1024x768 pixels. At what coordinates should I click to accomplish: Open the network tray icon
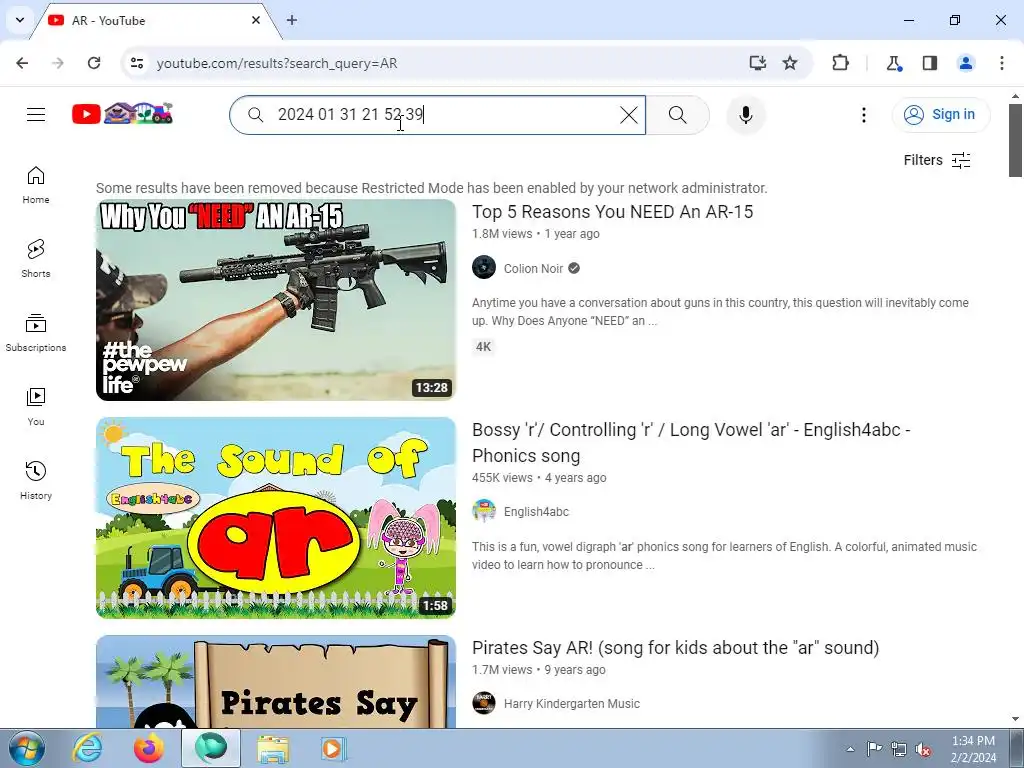click(x=899, y=749)
